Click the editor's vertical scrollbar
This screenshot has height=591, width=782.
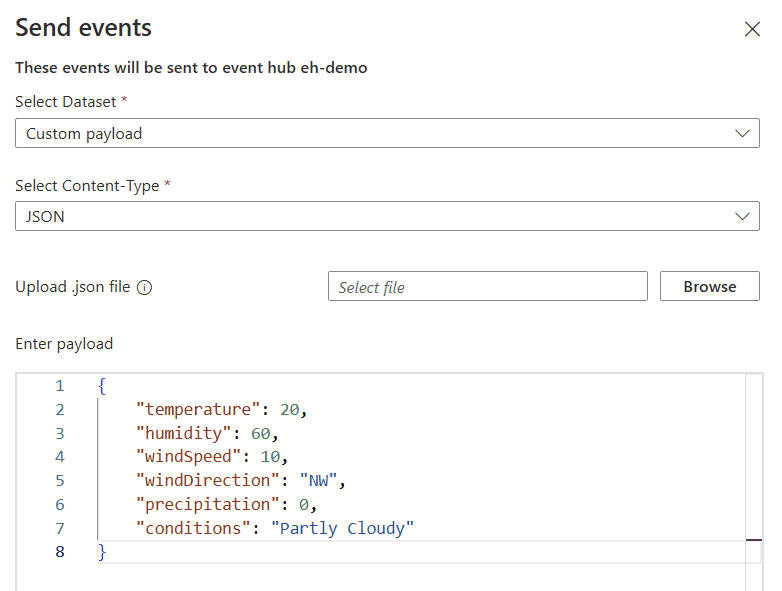pyautogui.click(x=754, y=482)
